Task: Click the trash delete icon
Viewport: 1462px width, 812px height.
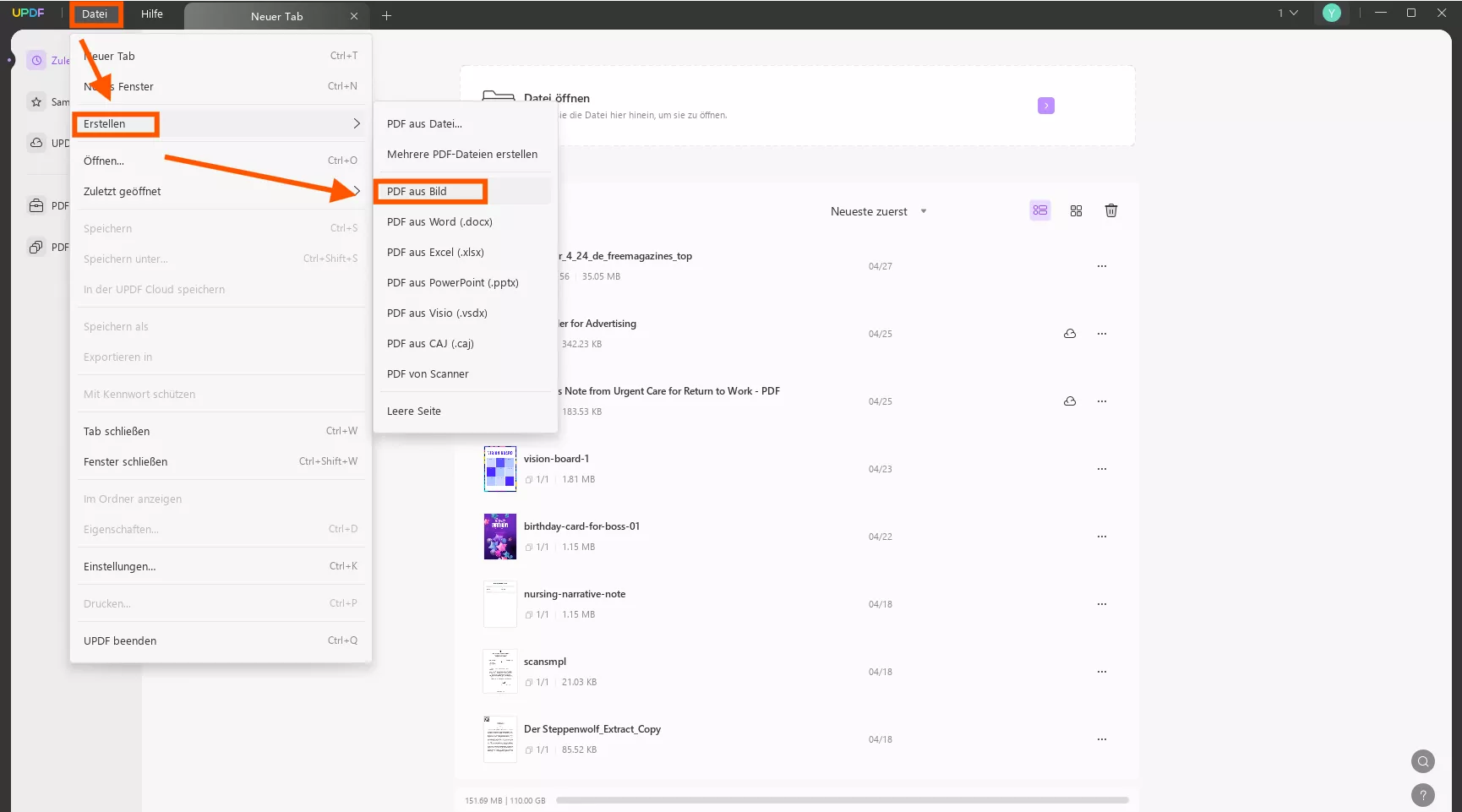Action: (1111, 210)
